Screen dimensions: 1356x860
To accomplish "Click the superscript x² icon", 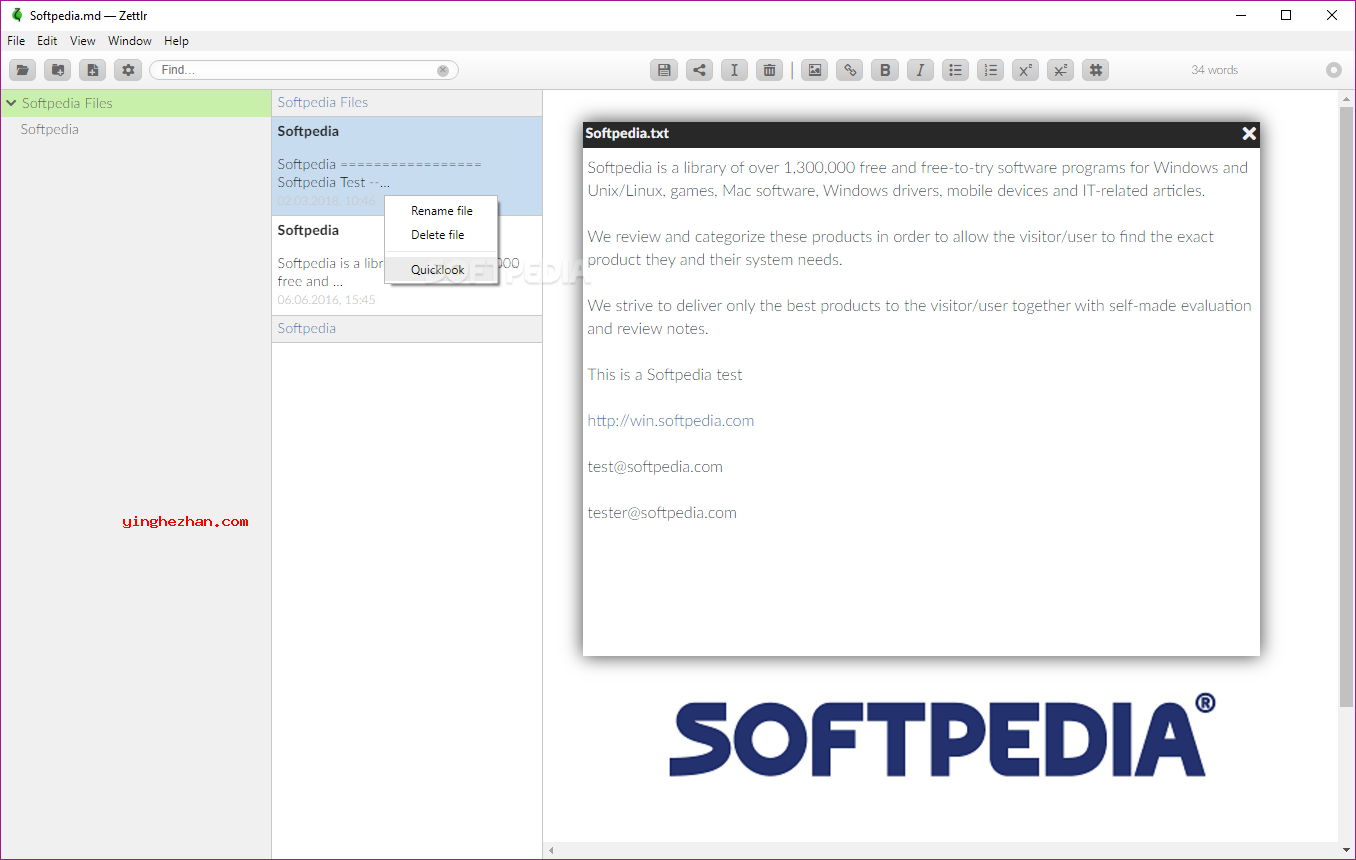I will click(x=1025, y=70).
